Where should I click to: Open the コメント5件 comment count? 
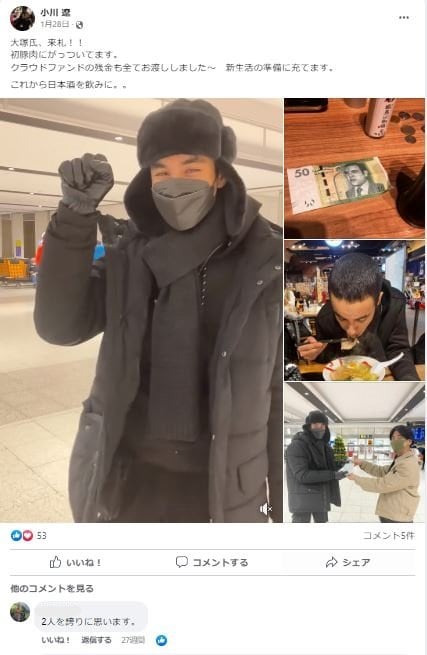pos(389,536)
